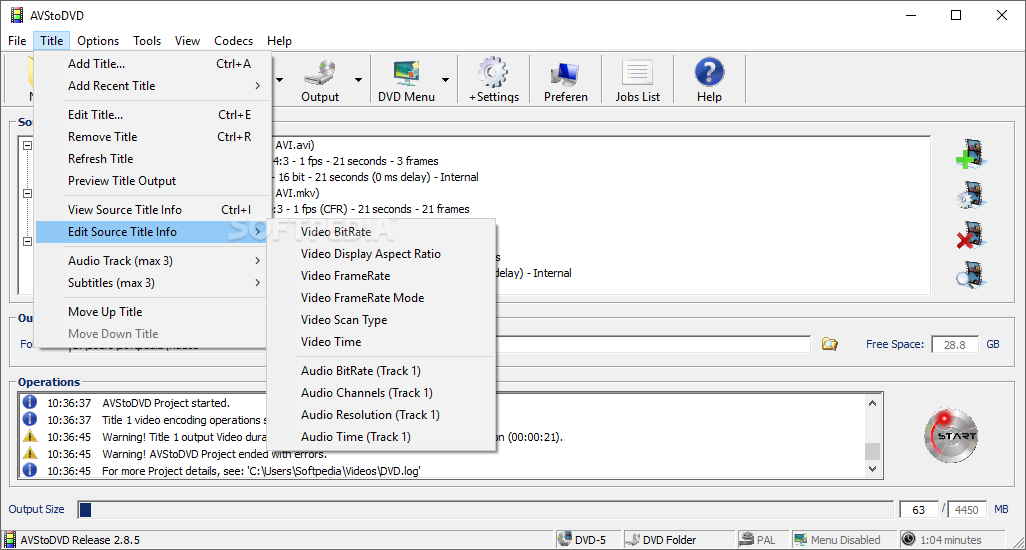Click the edit title filmstrip icon with gear
Viewport: 1026px width, 550px height.
coord(971,195)
